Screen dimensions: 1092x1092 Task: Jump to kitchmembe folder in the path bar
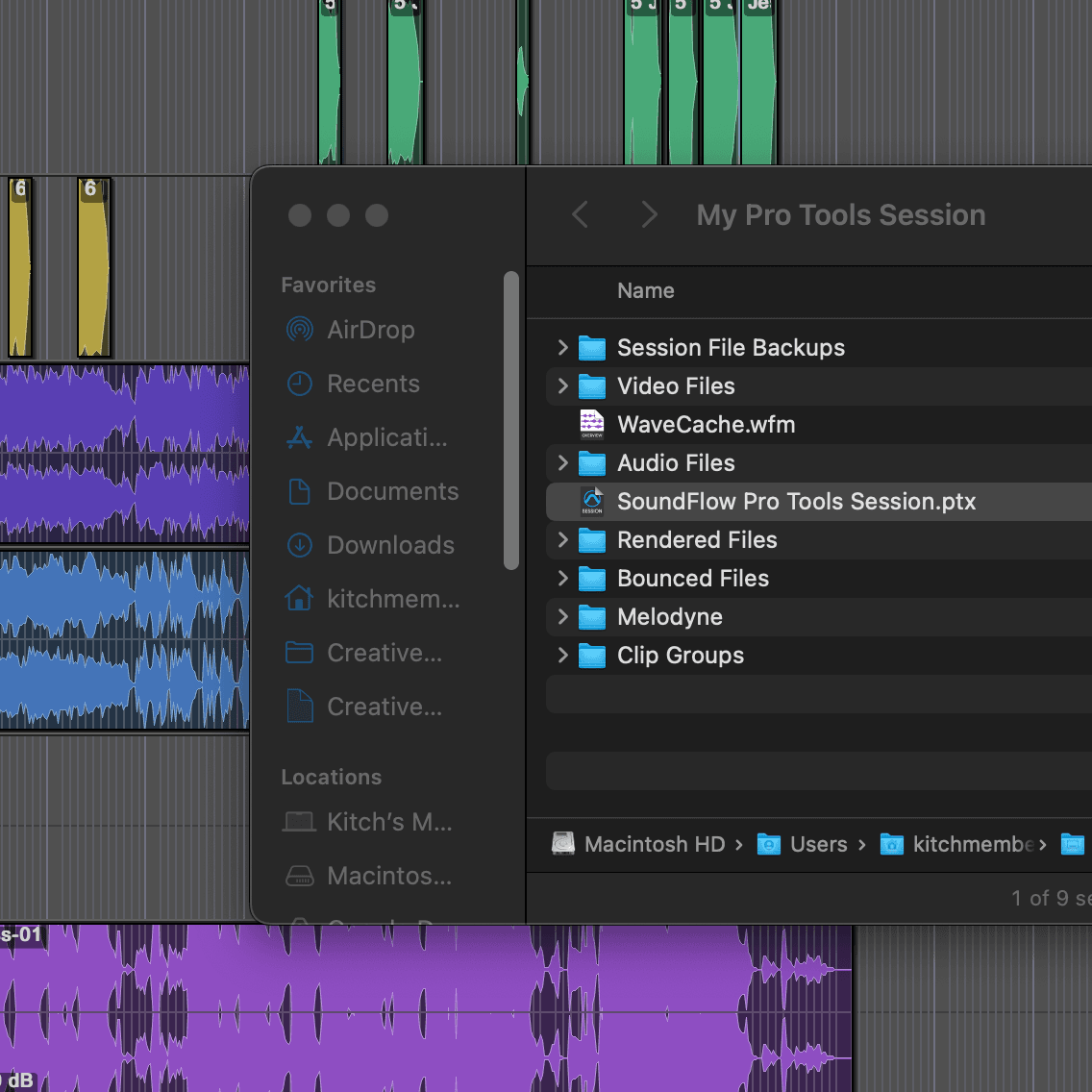pos(957,844)
